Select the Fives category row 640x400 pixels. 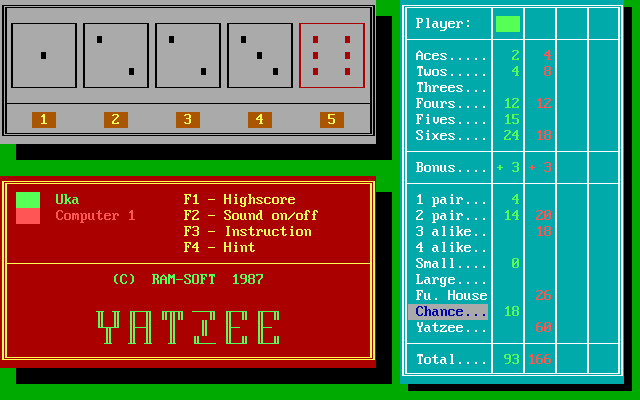click(451, 119)
